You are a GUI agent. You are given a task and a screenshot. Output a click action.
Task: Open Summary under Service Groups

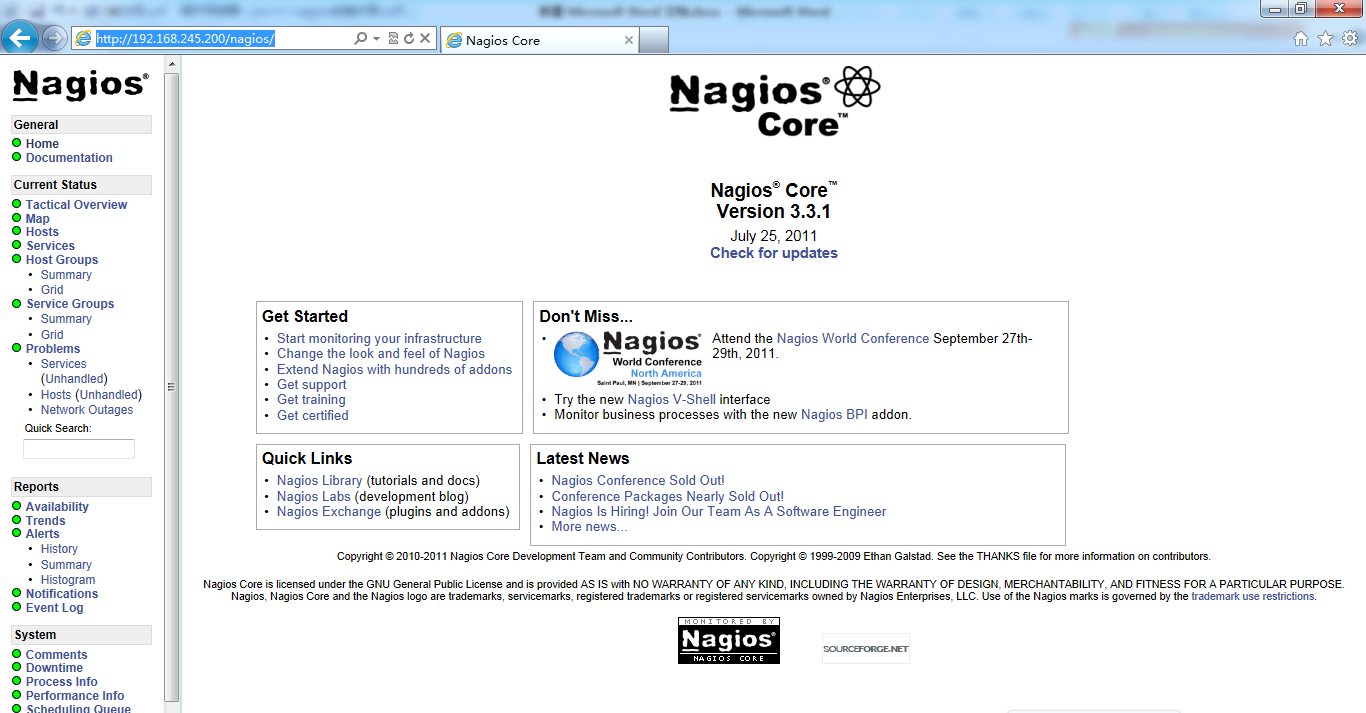tap(66, 319)
